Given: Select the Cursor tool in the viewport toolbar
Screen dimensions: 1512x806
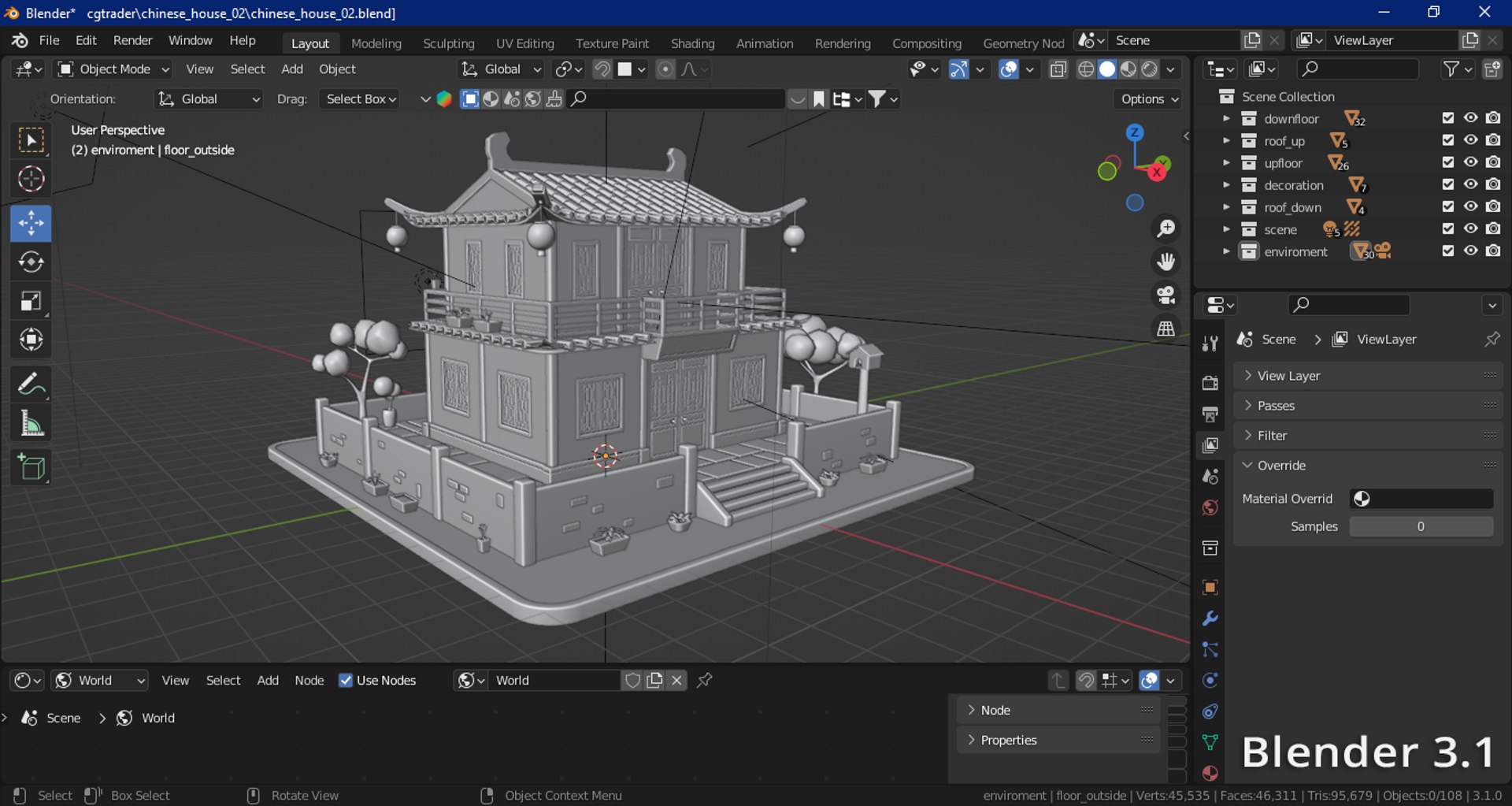Looking at the screenshot, I should pos(31,179).
